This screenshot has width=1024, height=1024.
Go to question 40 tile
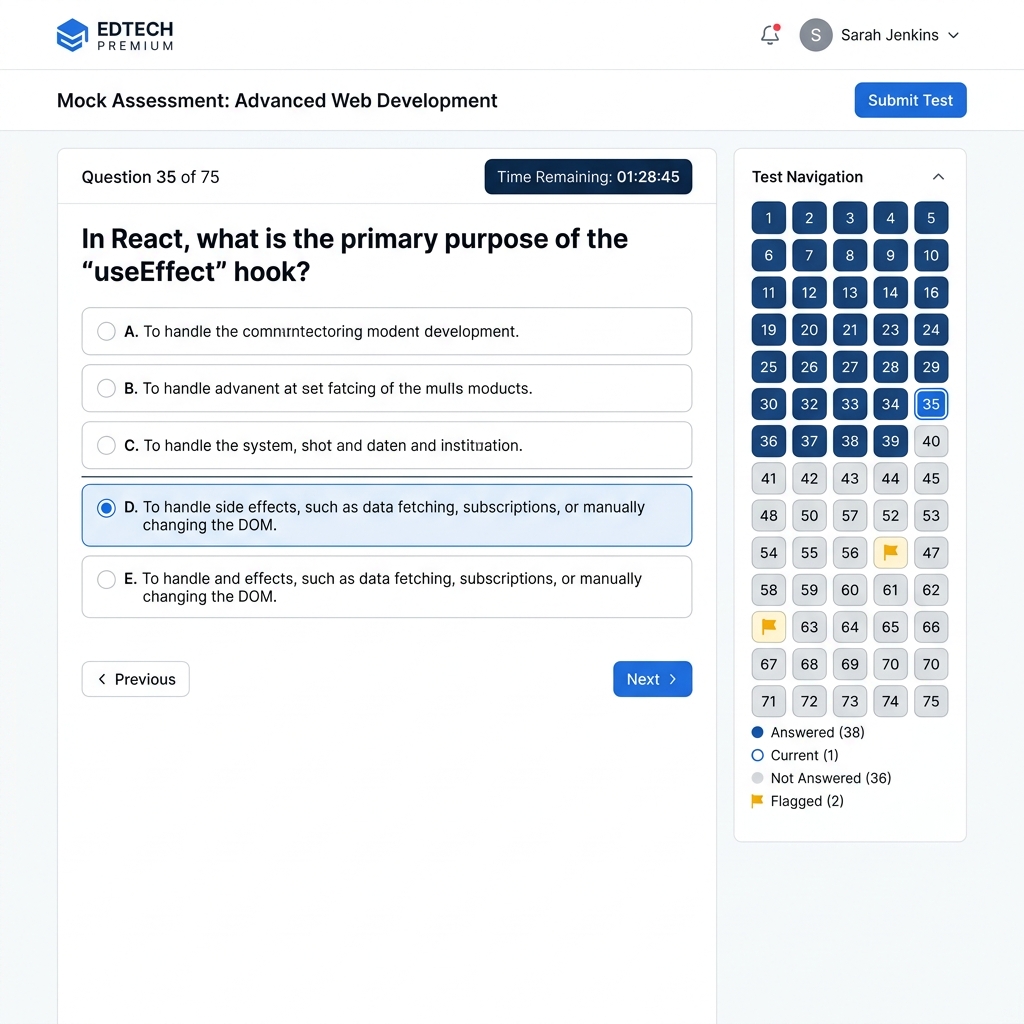[931, 441]
